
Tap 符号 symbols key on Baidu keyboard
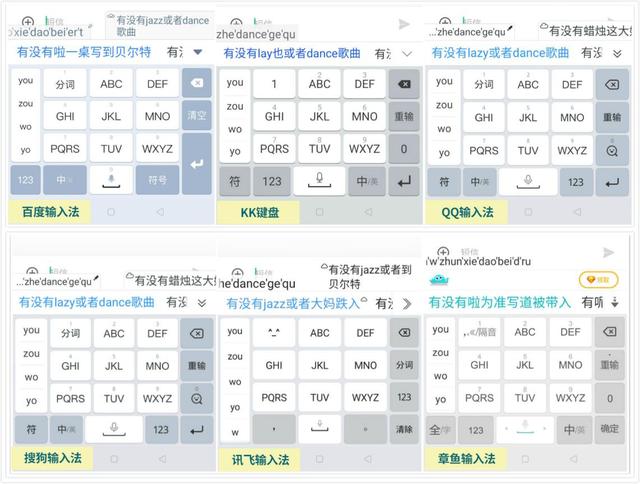(x=157, y=180)
